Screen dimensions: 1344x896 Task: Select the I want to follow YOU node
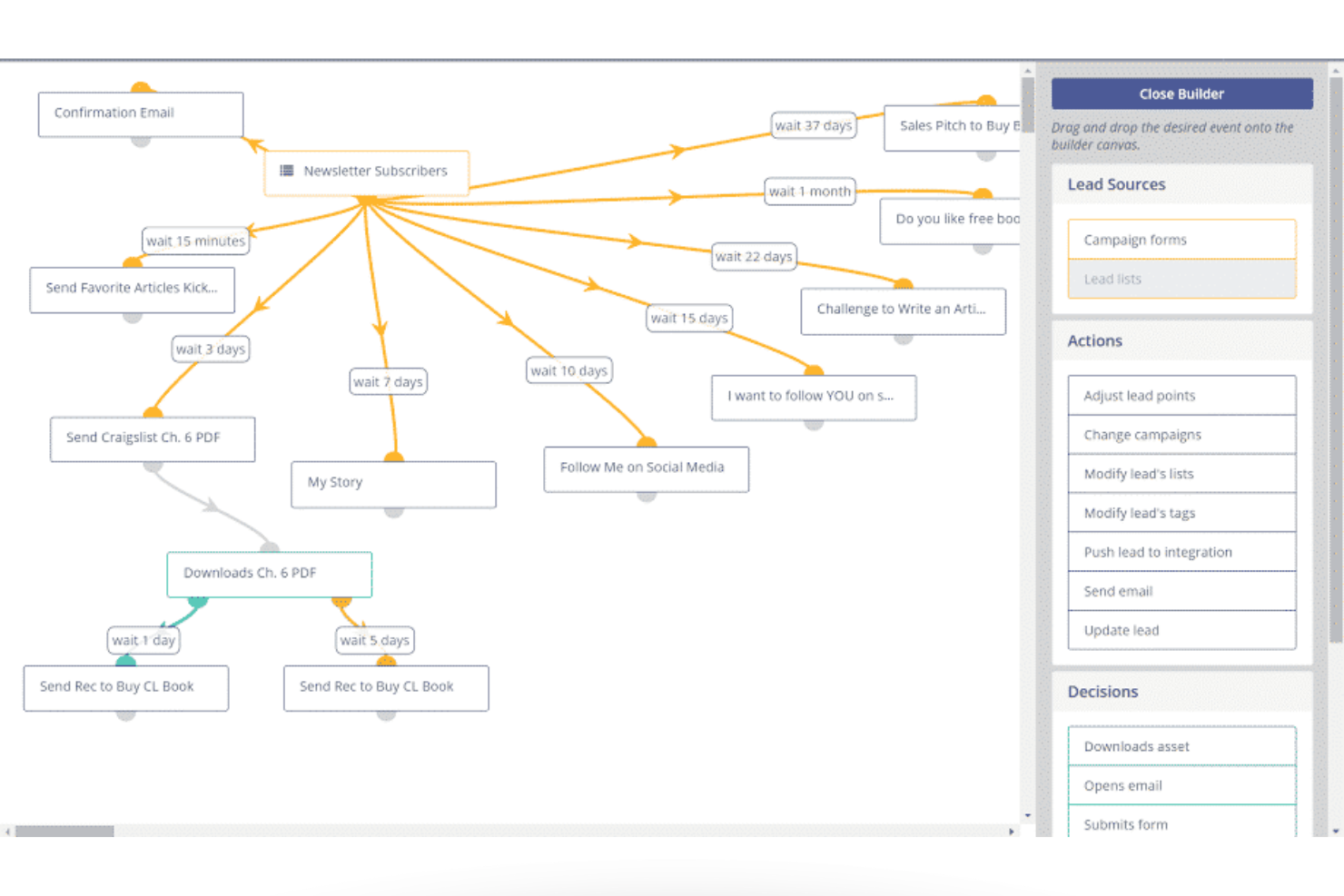coord(814,398)
